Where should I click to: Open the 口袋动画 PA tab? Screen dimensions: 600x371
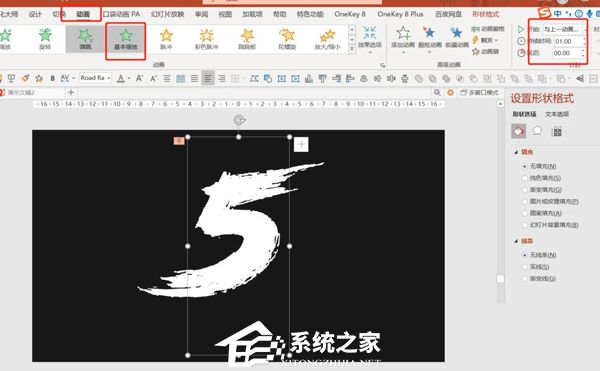pos(121,14)
